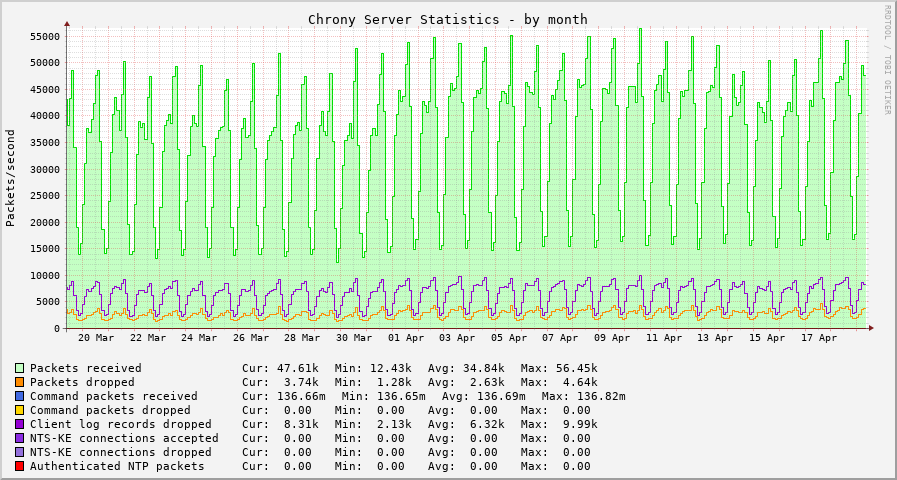Click the 'Max: 56.45k' value
897x480 pixels.
[559, 368]
